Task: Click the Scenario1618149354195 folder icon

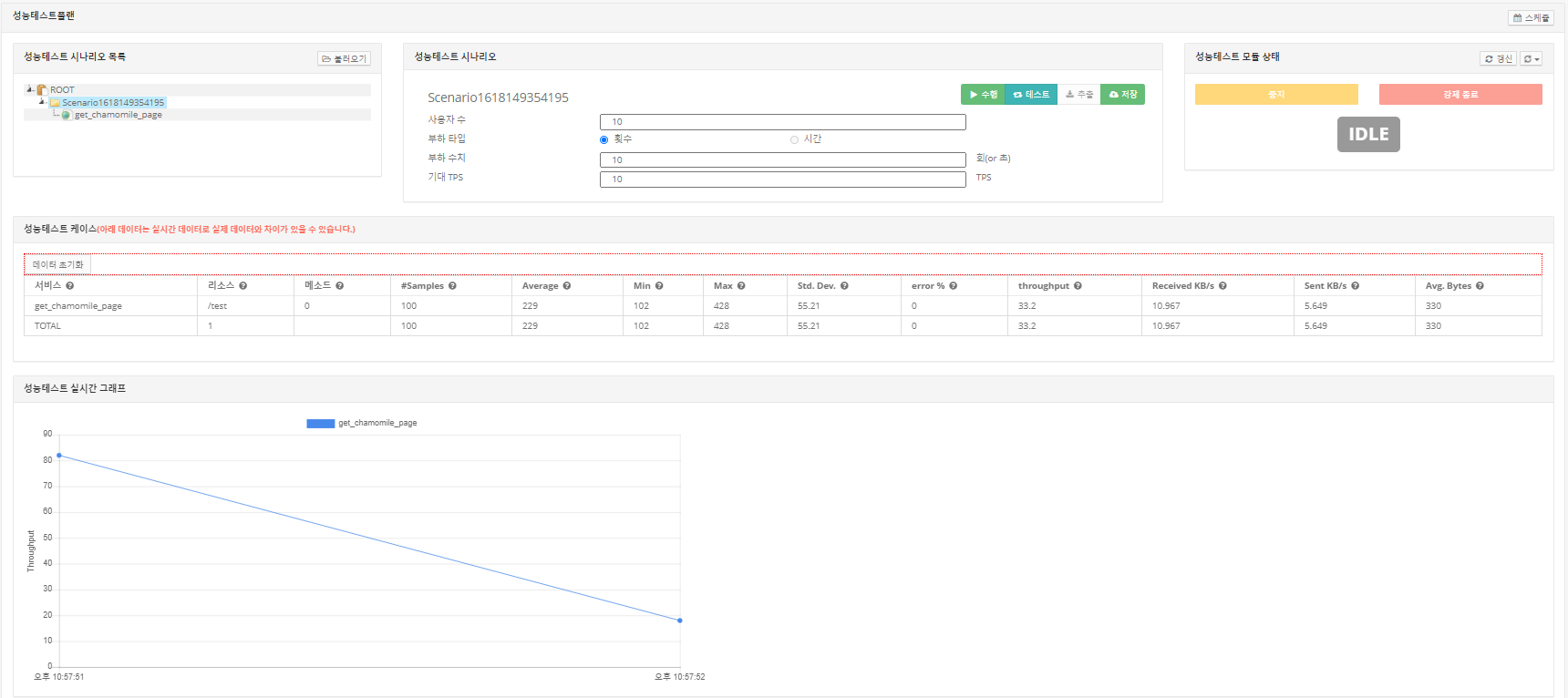Action: tap(55, 103)
